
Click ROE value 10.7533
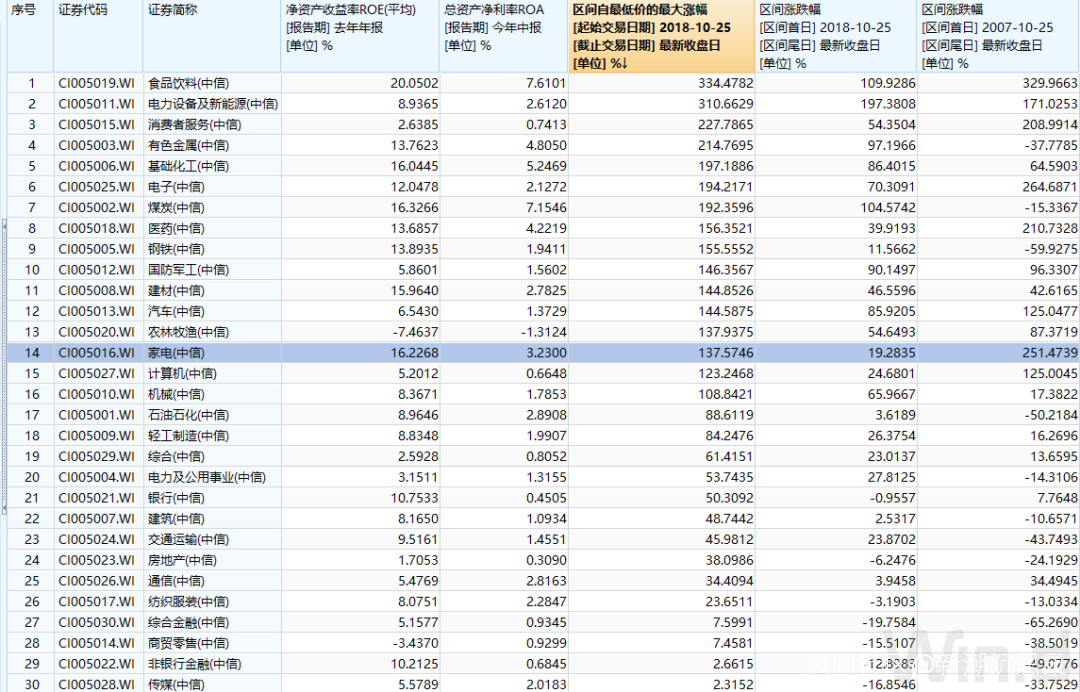click(x=414, y=497)
